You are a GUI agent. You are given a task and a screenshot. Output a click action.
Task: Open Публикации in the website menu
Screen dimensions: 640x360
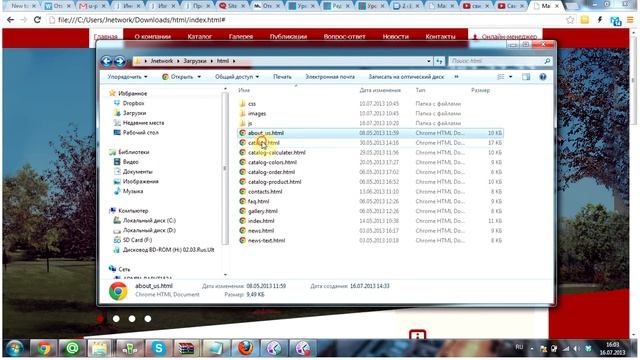[x=288, y=36]
